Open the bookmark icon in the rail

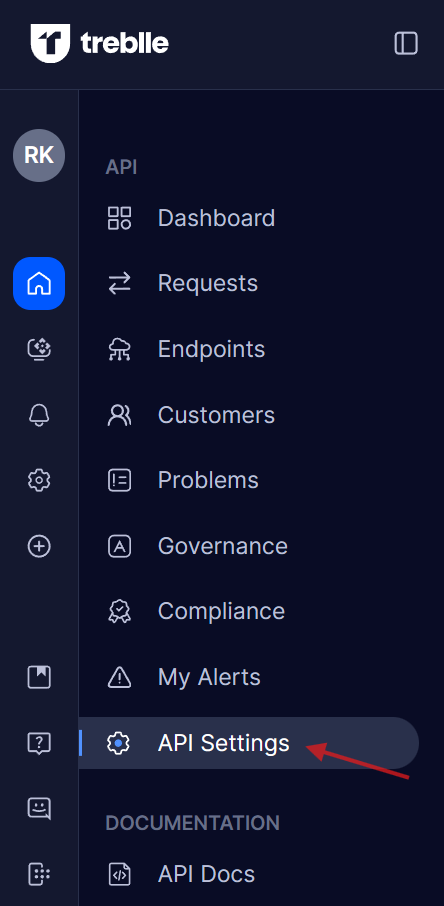pos(39,677)
